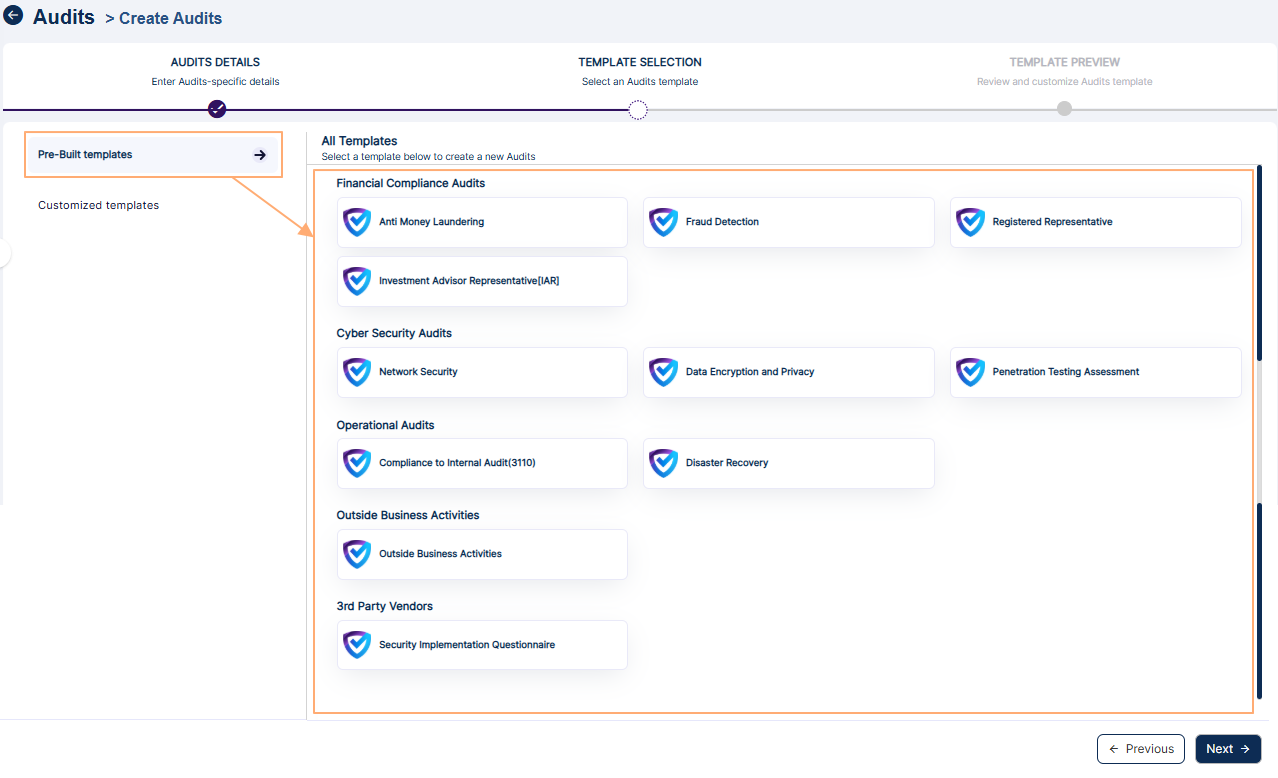The image size is (1278, 778).
Task: Click the shield icon on Security Implementation Questionnaire
Action: 357,644
